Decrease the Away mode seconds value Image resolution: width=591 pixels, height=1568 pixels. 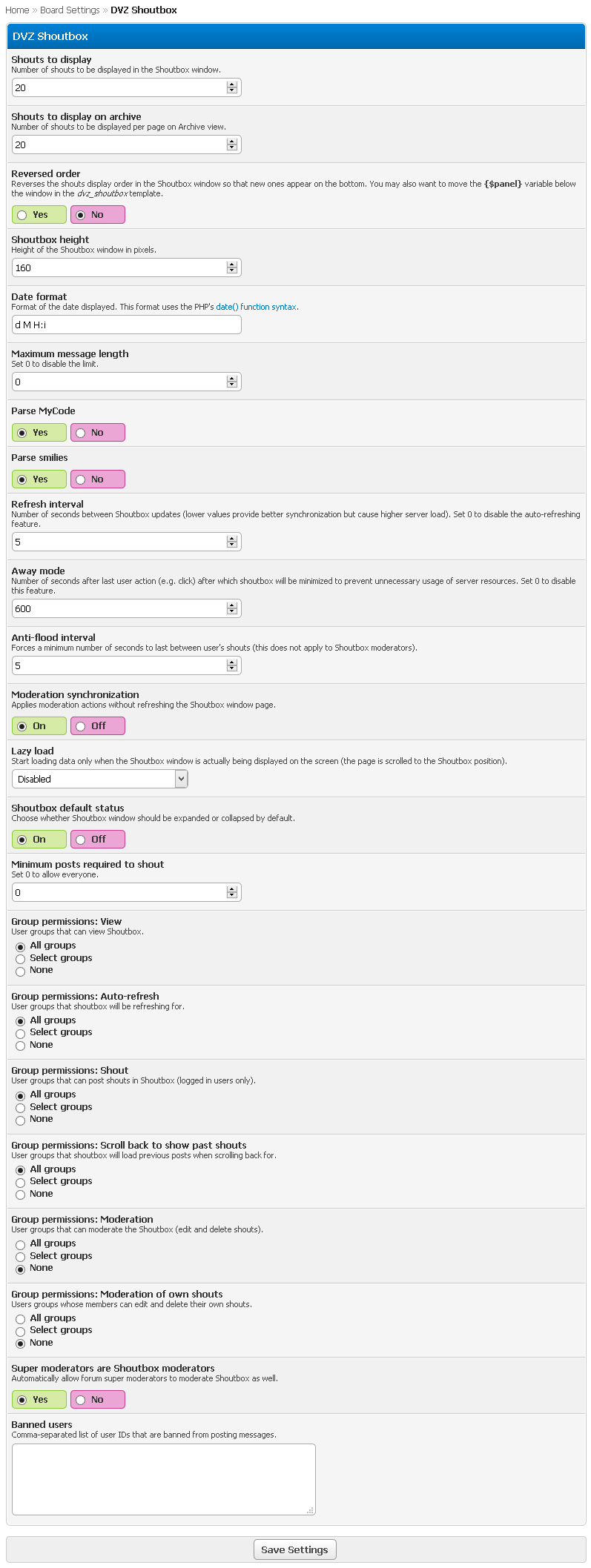232,612
